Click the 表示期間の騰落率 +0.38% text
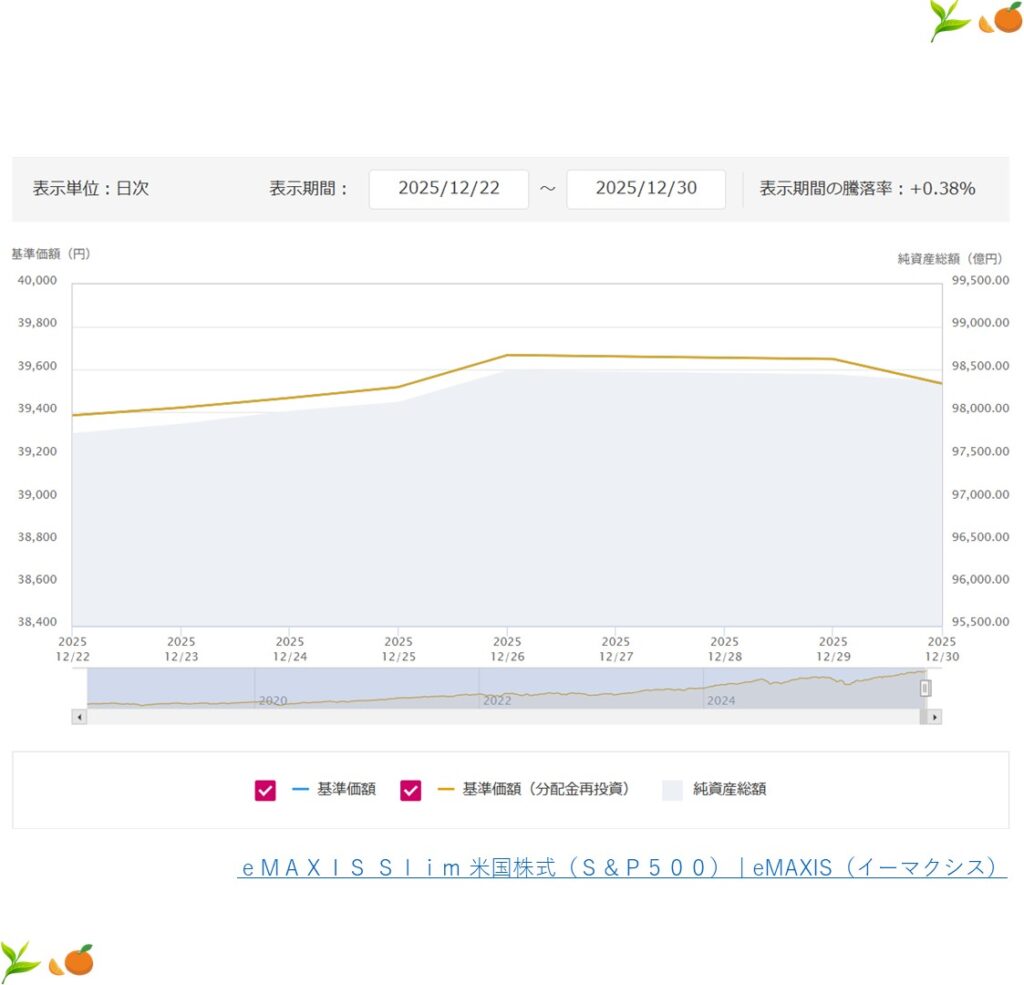Viewport: 1024px width, 985px height. [867, 189]
